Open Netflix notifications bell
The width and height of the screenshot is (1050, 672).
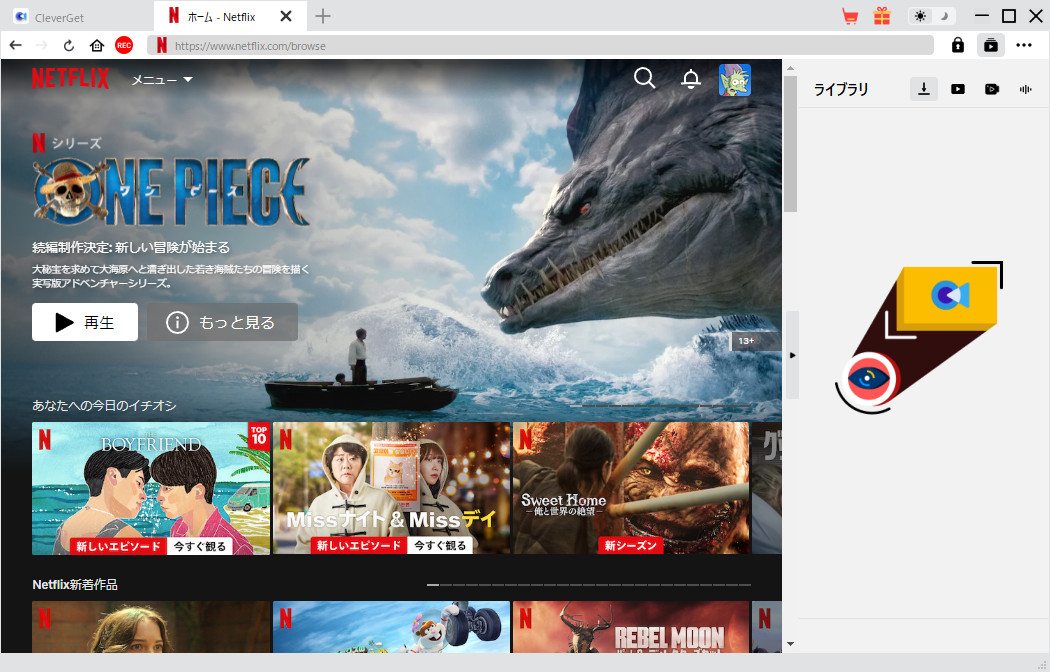[x=690, y=79]
